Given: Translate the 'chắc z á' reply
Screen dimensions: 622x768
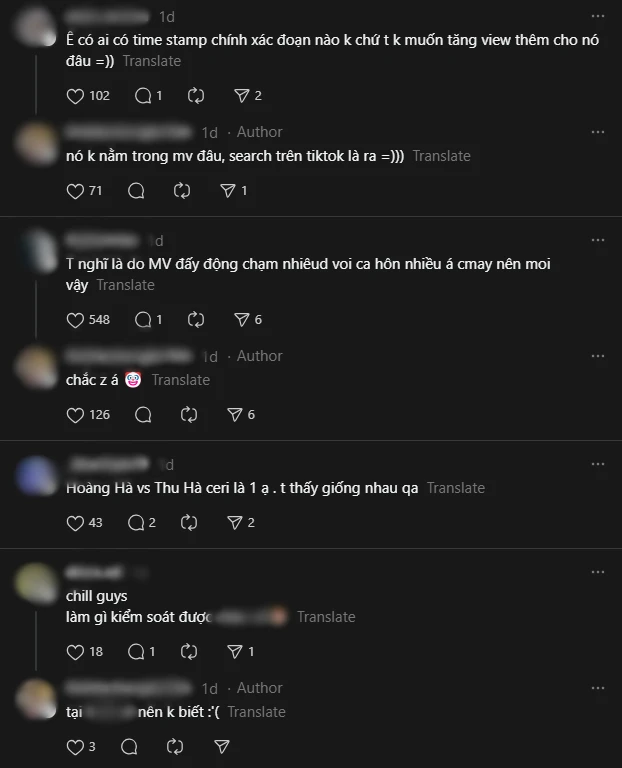Looking at the screenshot, I should click(180, 380).
